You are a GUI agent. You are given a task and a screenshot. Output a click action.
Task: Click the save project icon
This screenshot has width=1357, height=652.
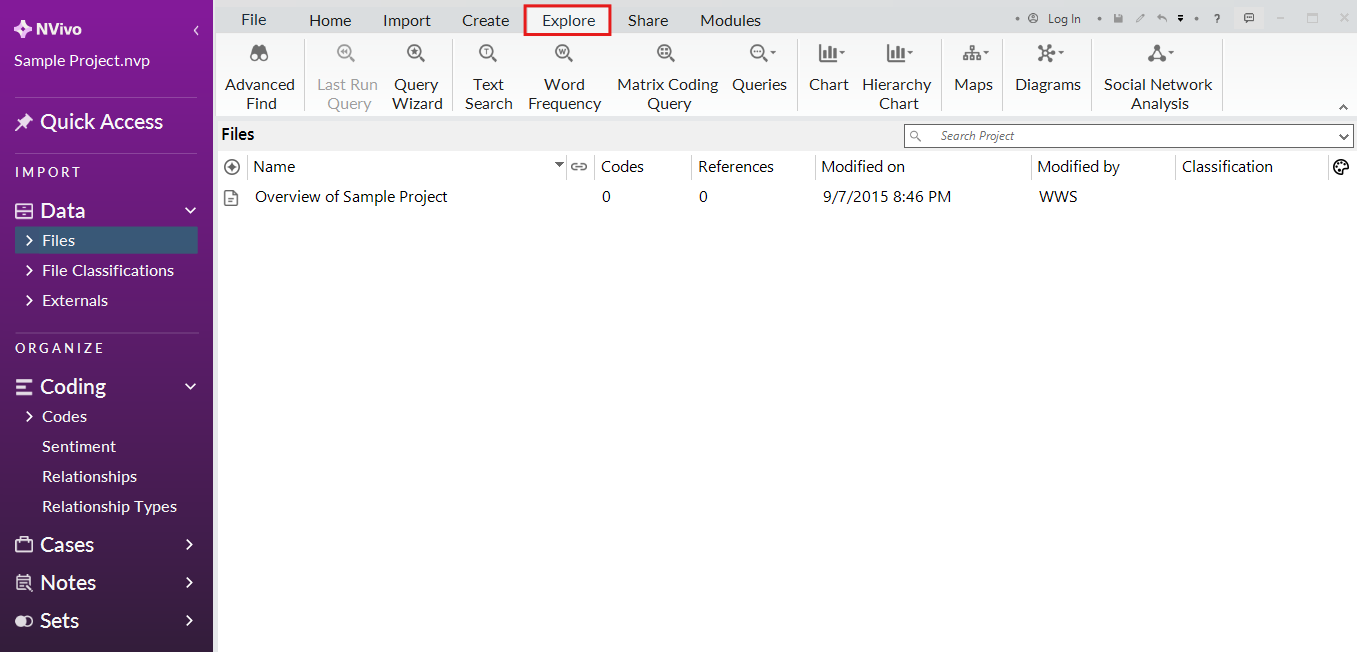(1118, 18)
